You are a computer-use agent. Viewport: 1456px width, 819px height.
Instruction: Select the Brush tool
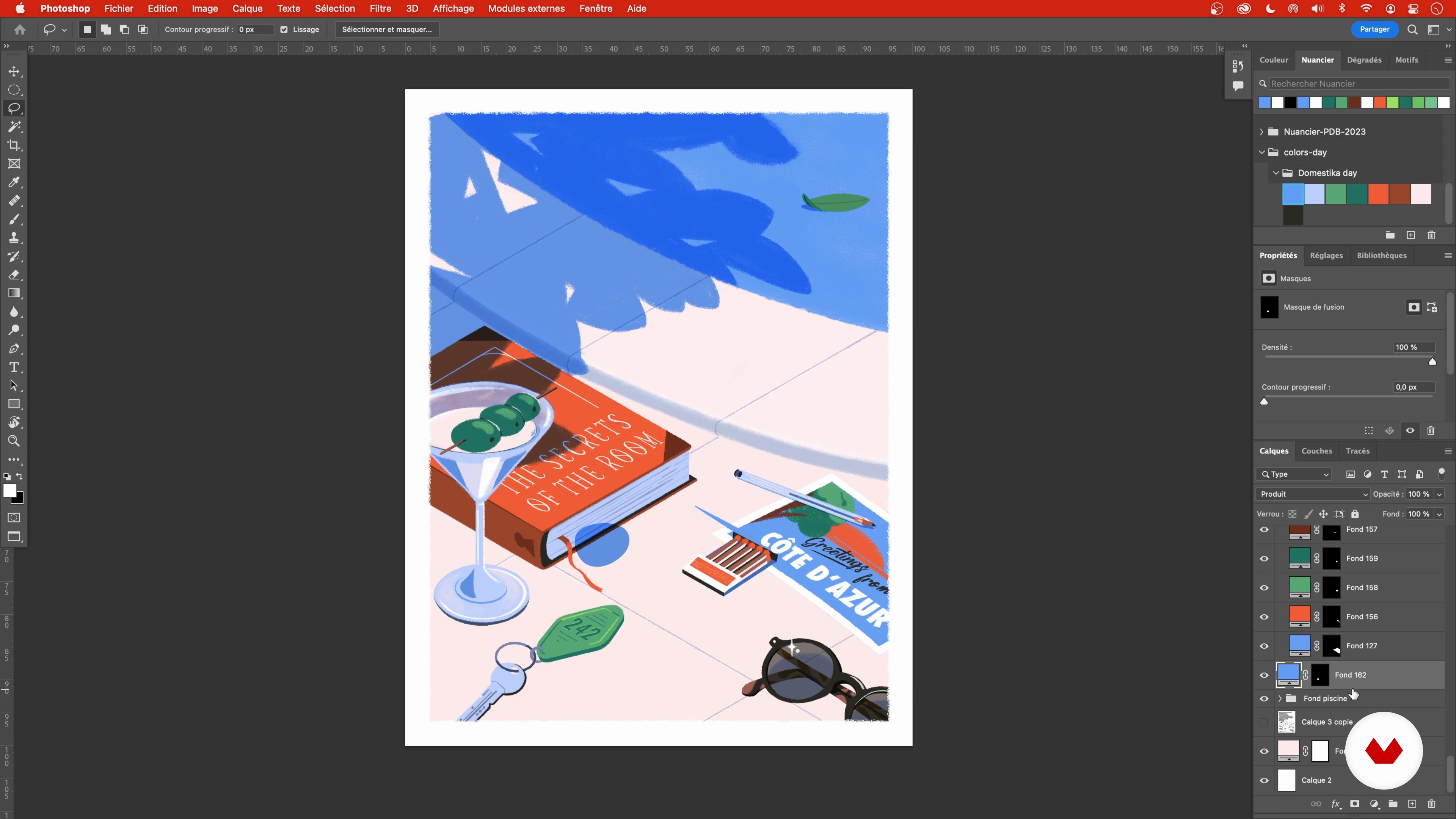click(14, 219)
